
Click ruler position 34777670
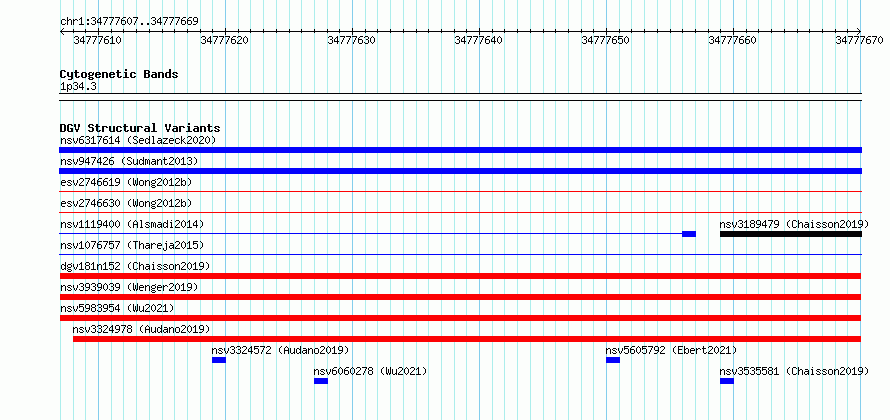pyautogui.click(x=859, y=40)
